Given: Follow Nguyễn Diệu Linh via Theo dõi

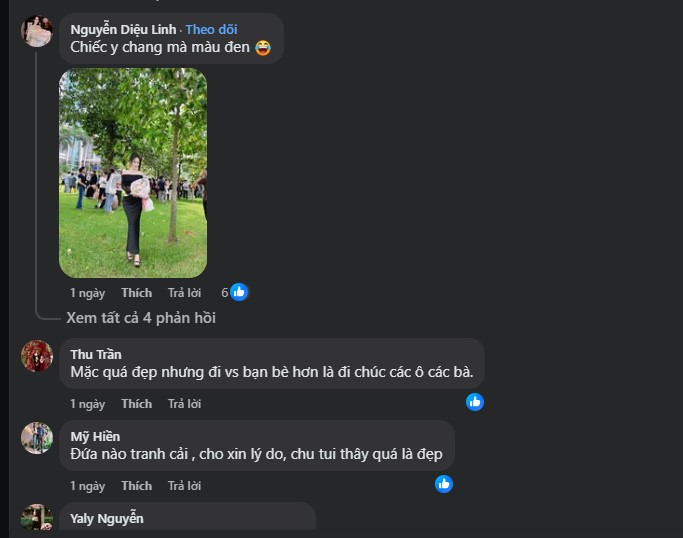Looking at the screenshot, I should click(x=211, y=29).
